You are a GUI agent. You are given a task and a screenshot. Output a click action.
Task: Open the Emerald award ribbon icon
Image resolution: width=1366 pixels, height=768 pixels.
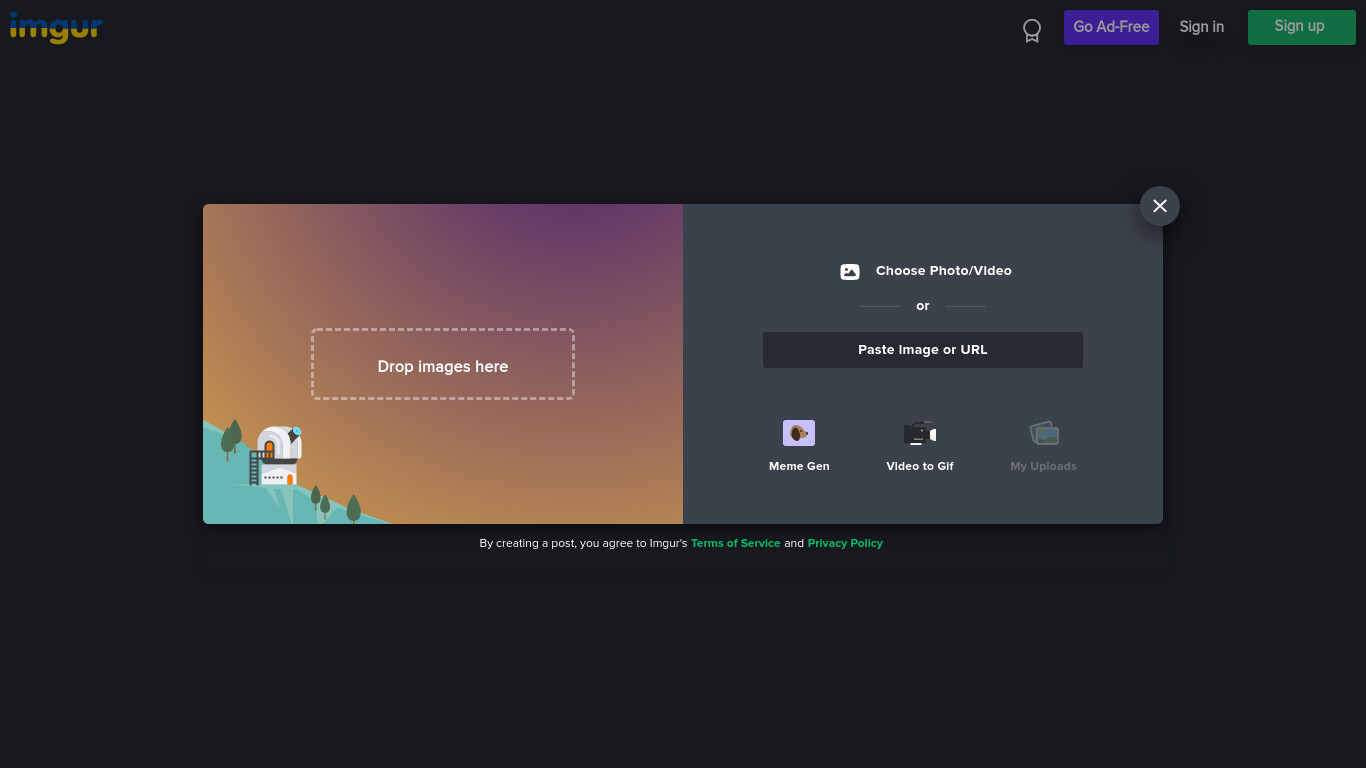[1032, 31]
